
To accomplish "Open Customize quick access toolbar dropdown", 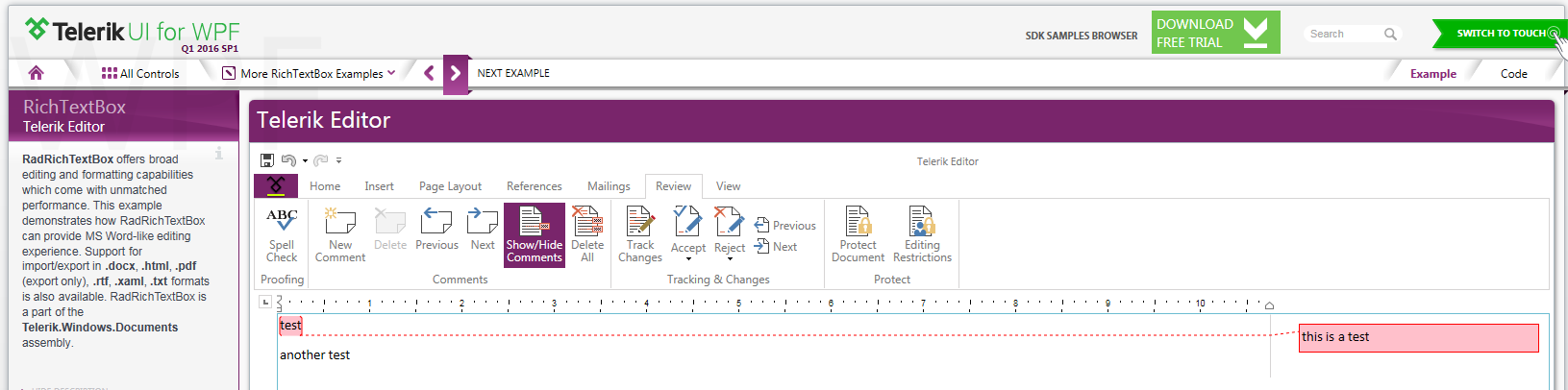I will tap(338, 160).
